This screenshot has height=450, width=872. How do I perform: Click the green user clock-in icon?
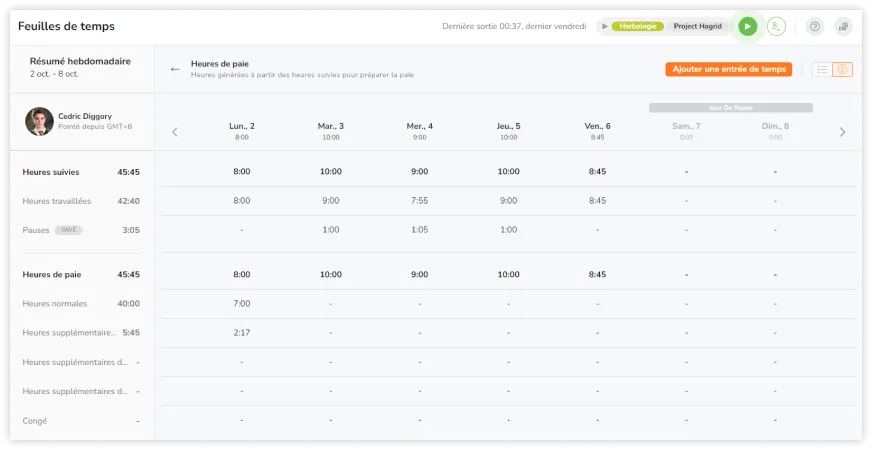click(x=775, y=27)
